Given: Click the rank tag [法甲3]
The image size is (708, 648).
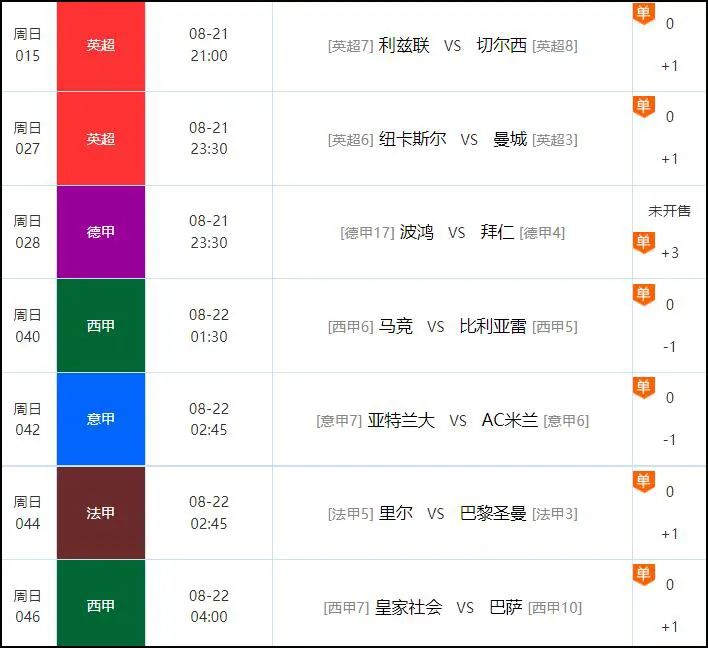Looking at the screenshot, I should pos(555,514).
